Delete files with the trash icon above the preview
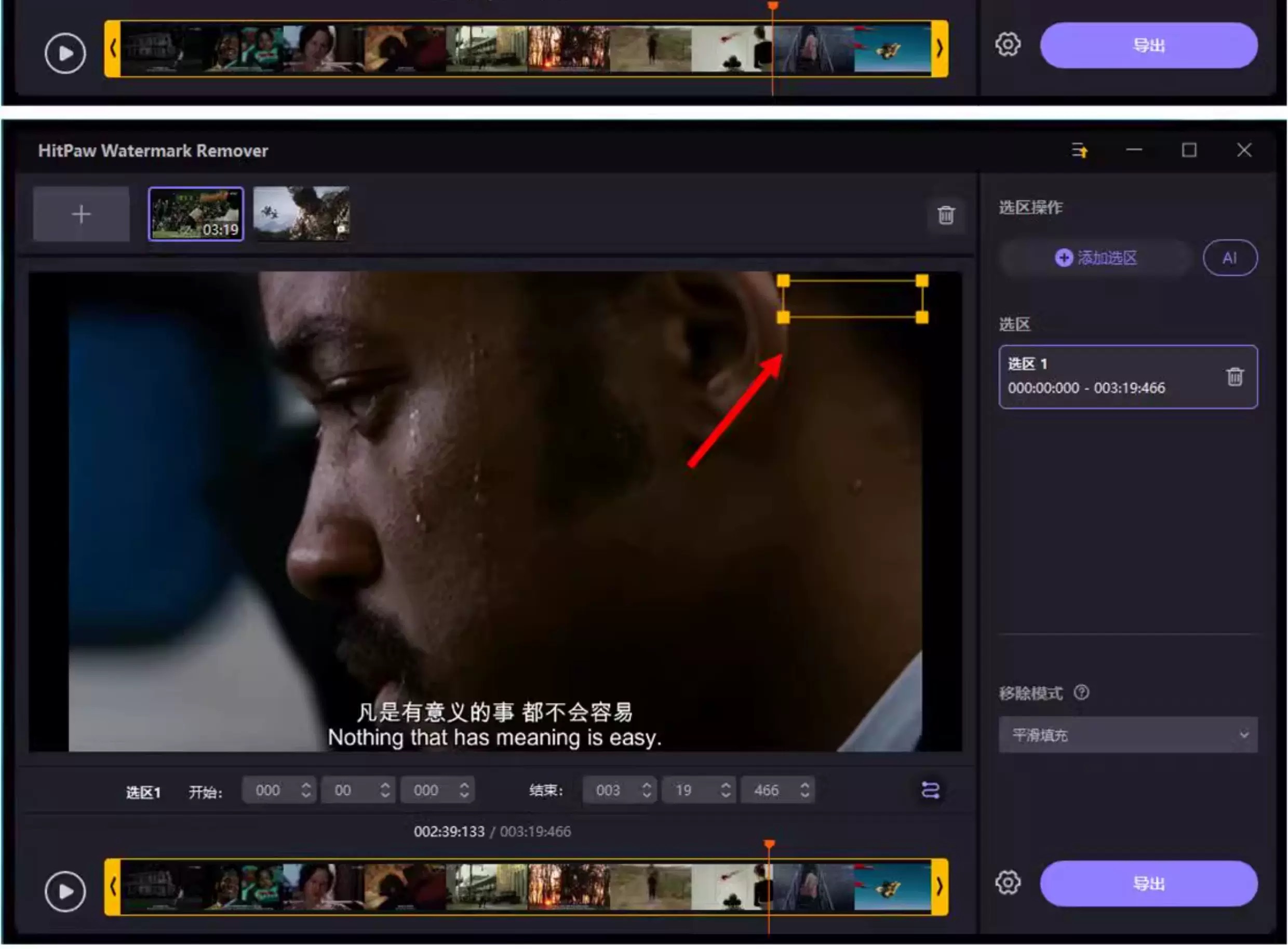1288x949 pixels. point(946,215)
